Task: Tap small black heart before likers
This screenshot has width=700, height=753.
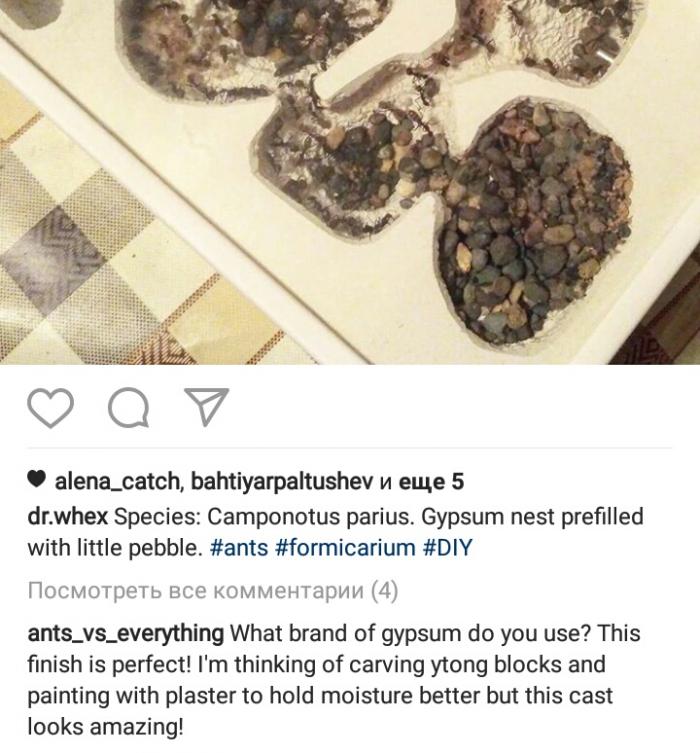Action: 36,479
